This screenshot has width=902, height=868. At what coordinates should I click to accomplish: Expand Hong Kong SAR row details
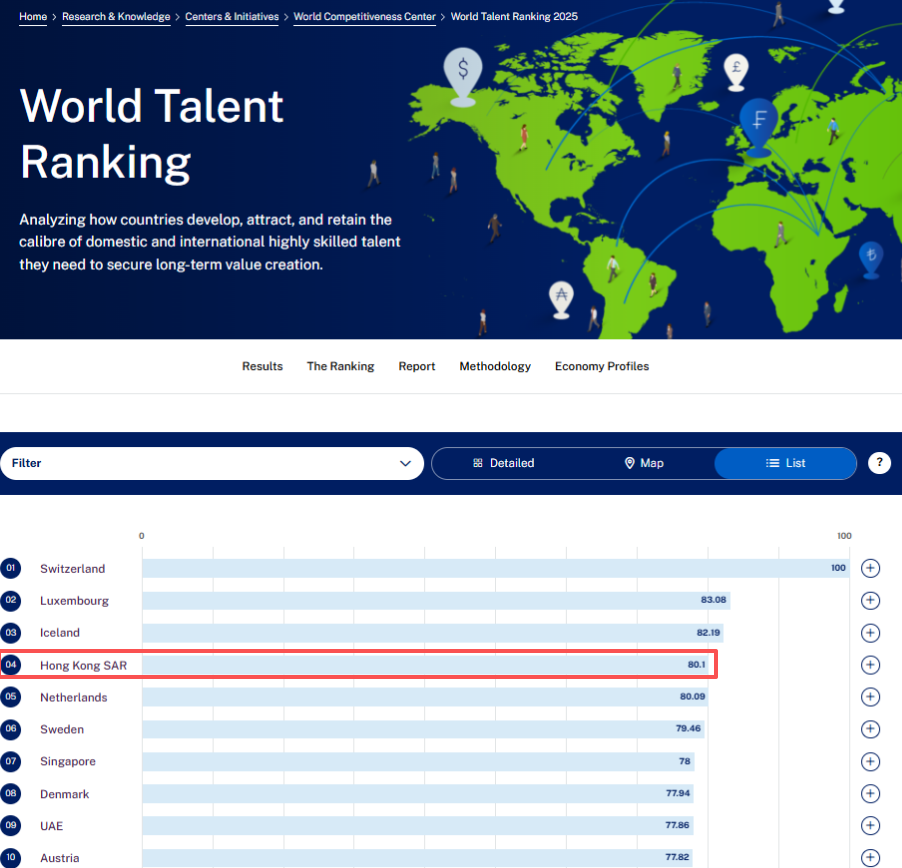coord(870,665)
